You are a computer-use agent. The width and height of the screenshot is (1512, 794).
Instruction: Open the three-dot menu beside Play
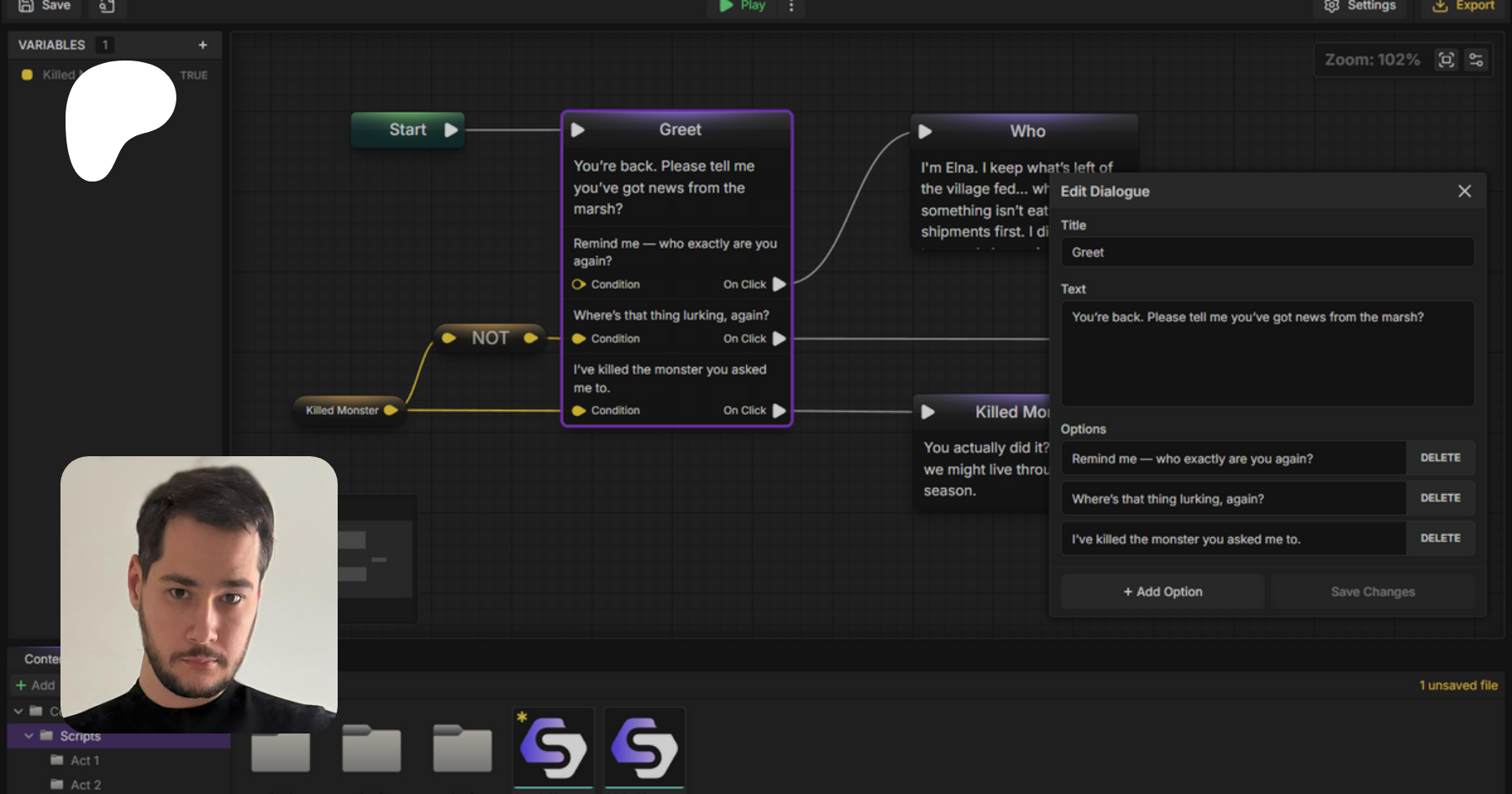(791, 7)
